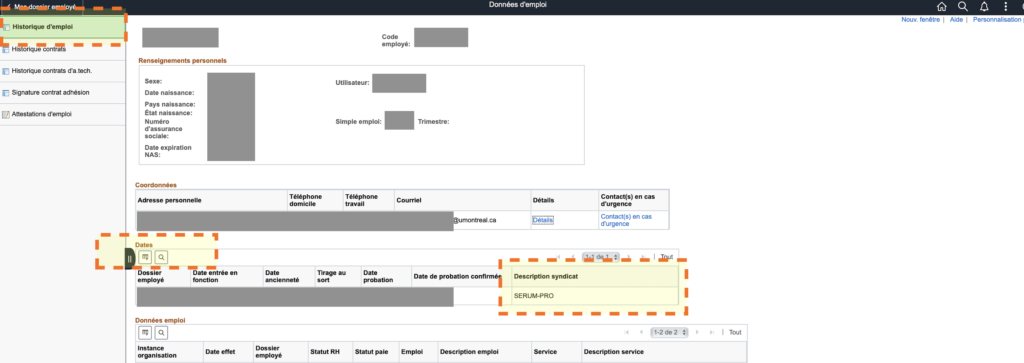Open Historique contrats d'a.tech. item
Screen dimensions: 1024x363
[x=47, y=71]
